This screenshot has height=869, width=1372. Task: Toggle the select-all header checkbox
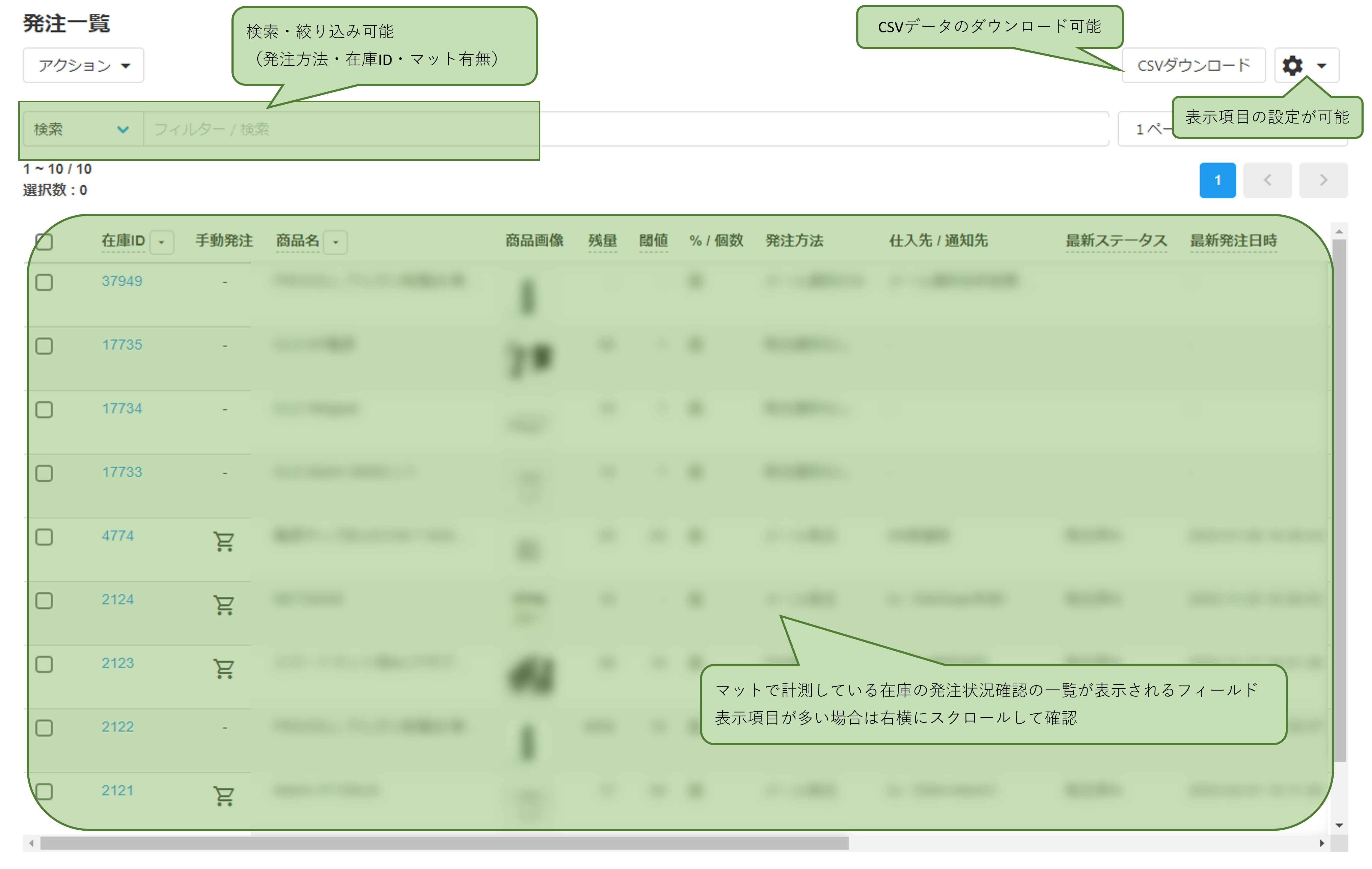pyautogui.click(x=44, y=242)
